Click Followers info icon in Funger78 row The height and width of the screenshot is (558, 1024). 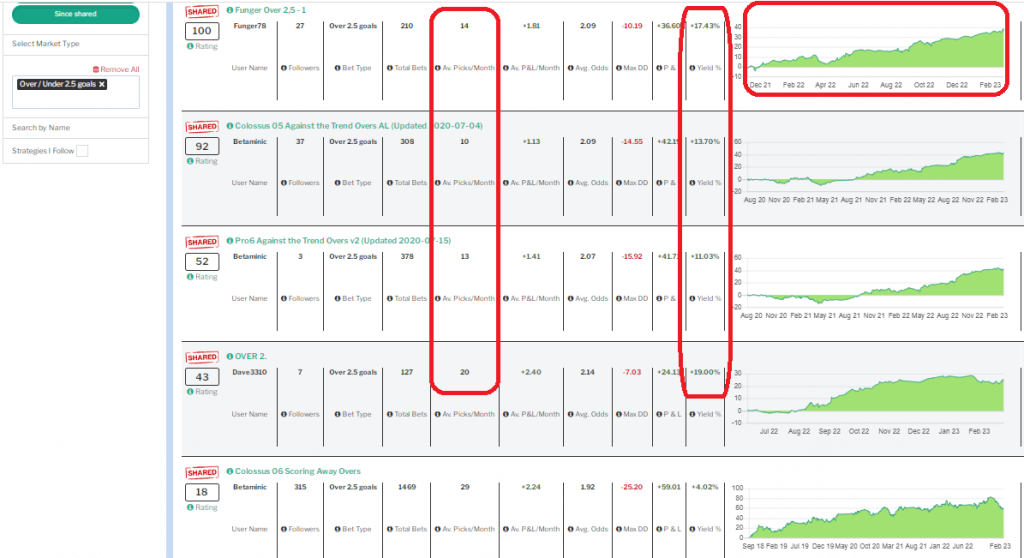[x=284, y=68]
